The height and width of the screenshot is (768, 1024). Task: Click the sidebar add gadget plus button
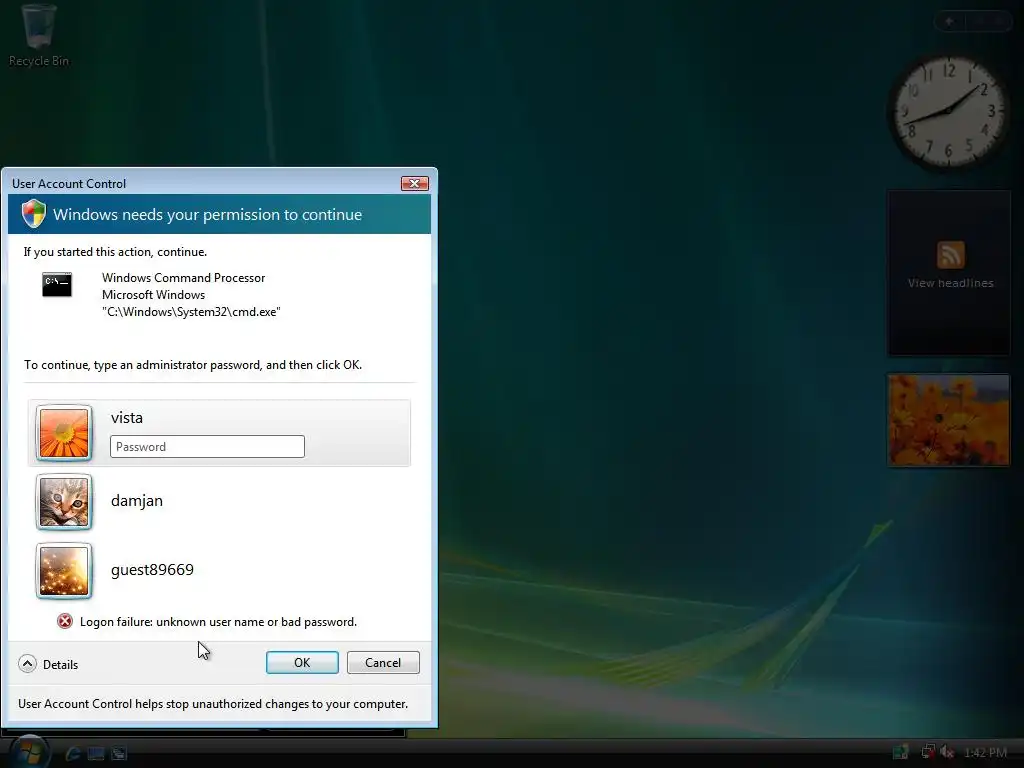pyautogui.click(x=950, y=22)
